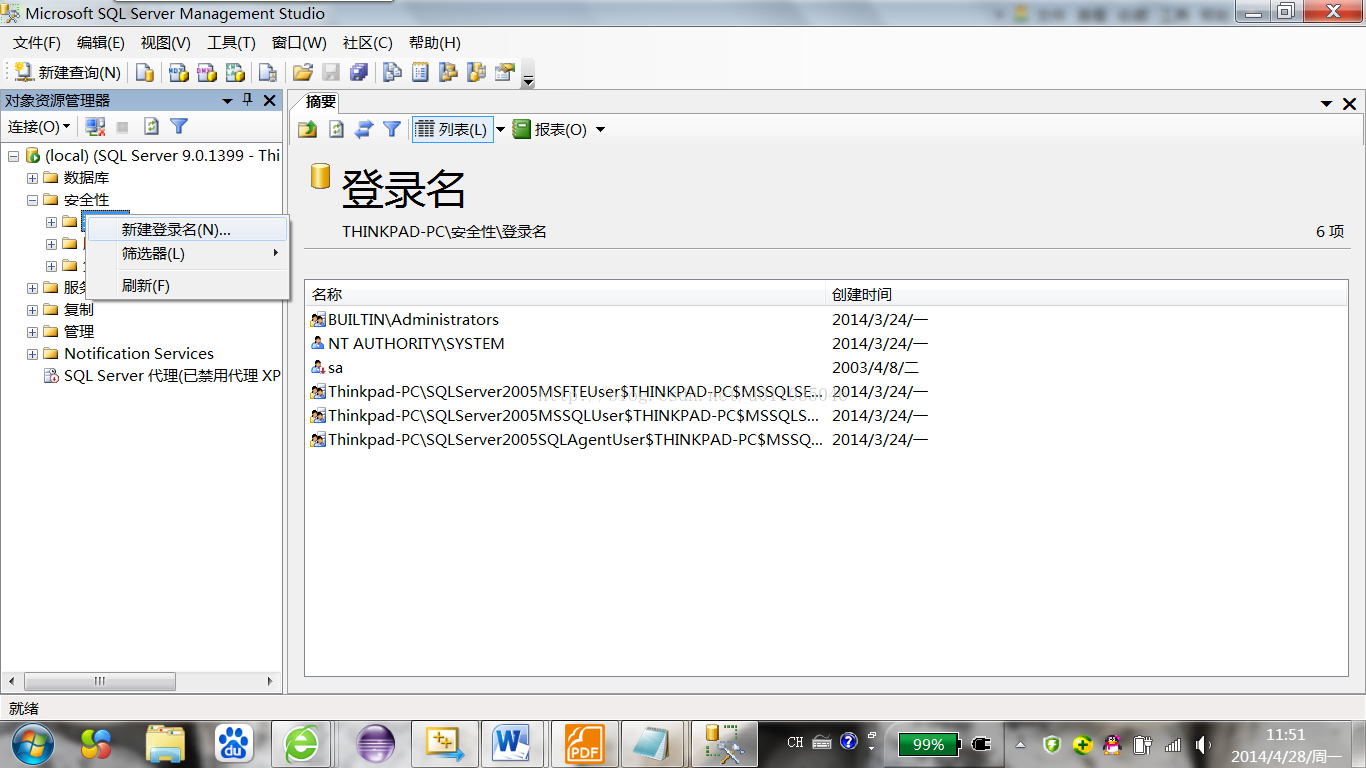Toggle the 列表(L) view button
Image resolution: width=1366 pixels, height=768 pixels.
tap(452, 129)
